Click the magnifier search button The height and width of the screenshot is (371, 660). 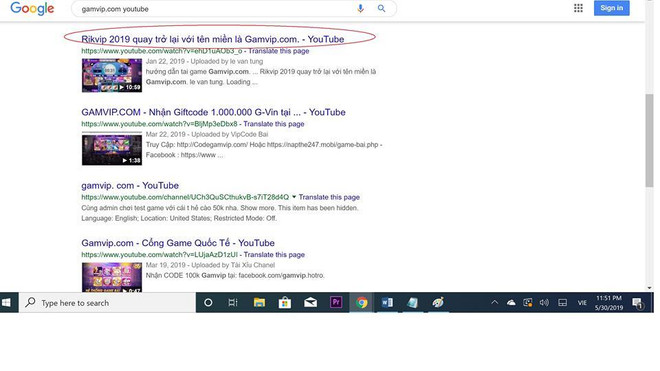tap(381, 8)
